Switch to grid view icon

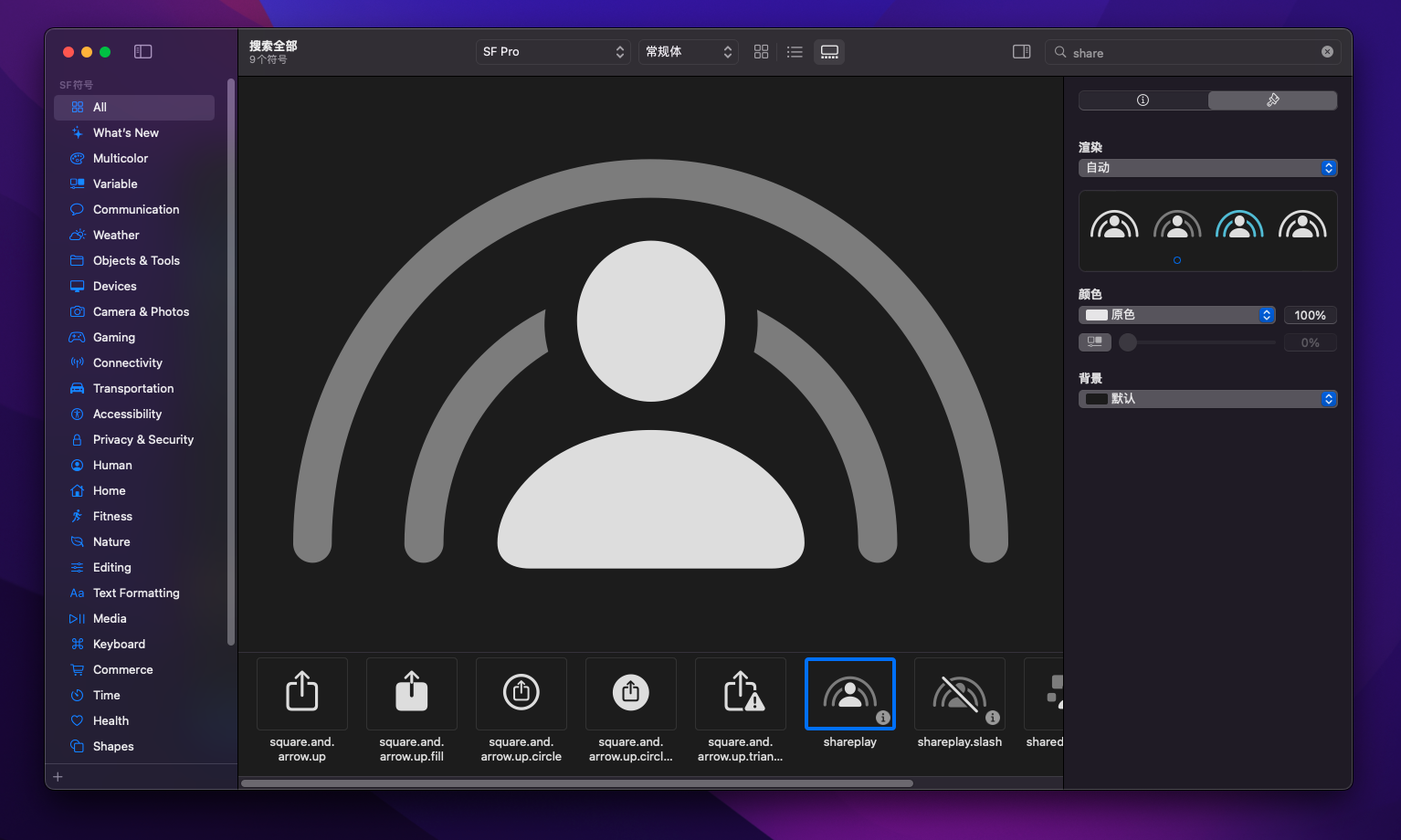tap(761, 52)
